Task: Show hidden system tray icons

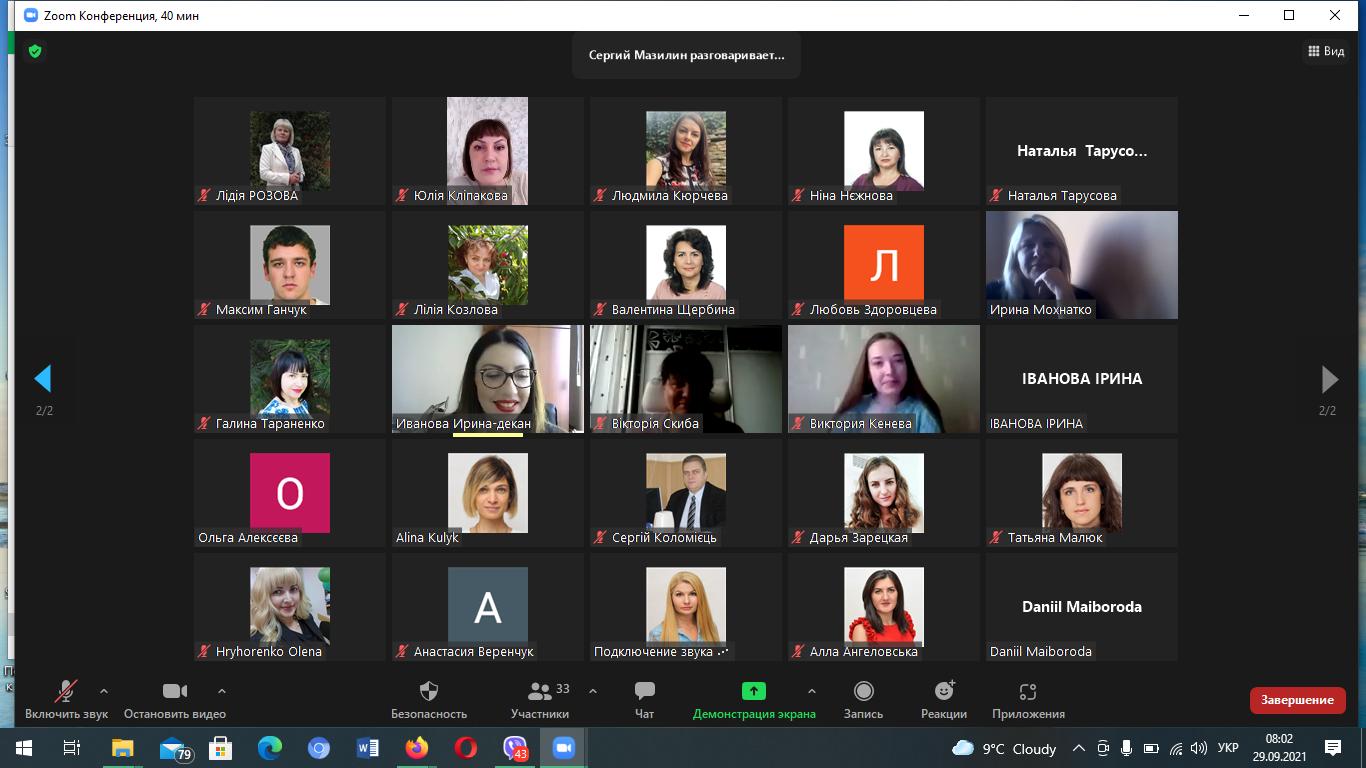Action: (1079, 748)
